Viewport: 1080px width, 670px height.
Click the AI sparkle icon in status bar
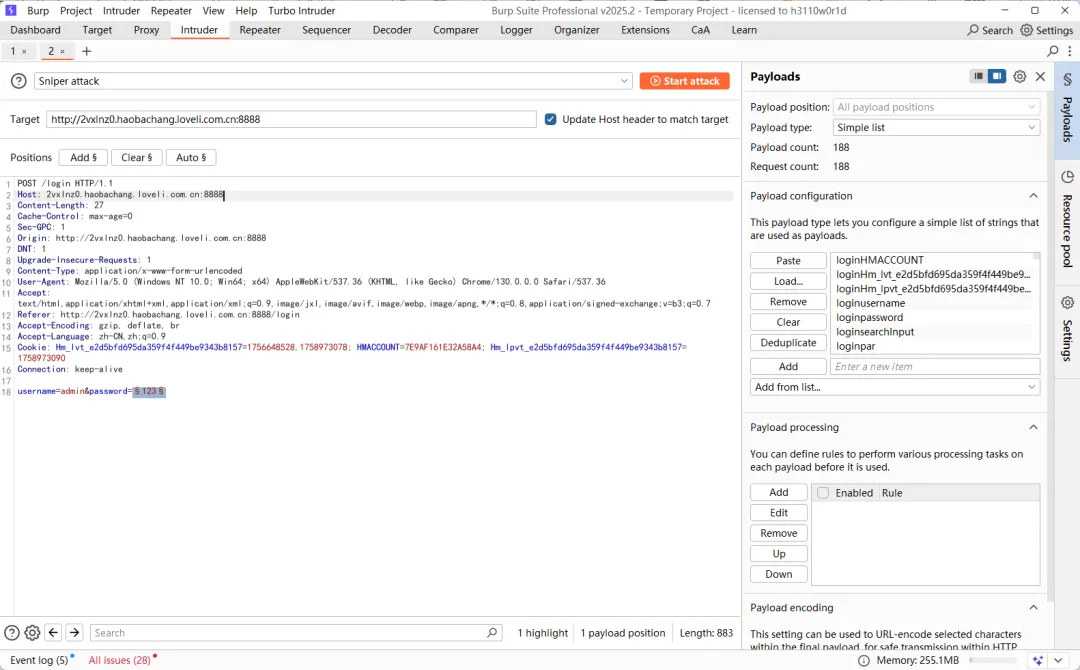point(1038,660)
